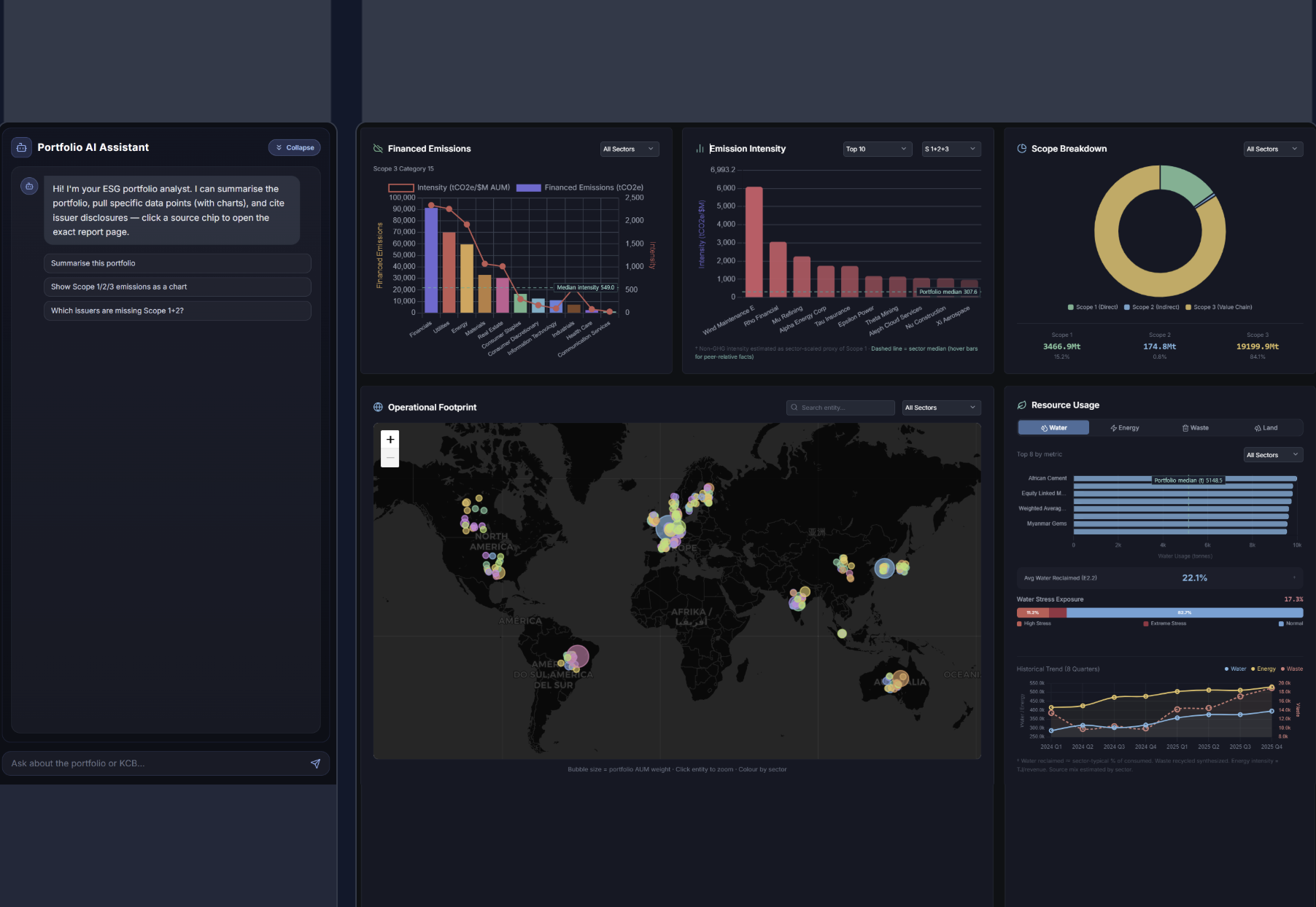Image resolution: width=1316 pixels, height=907 pixels.
Task: Click the 11.2% High Stress bar segment
Action: pyautogui.click(x=1033, y=612)
